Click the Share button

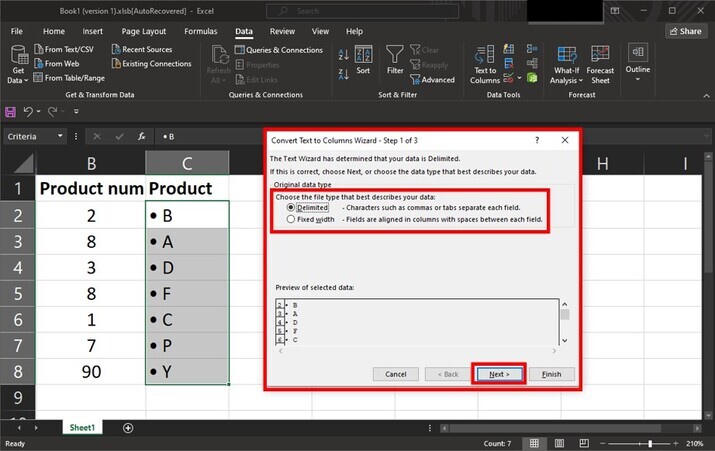click(685, 31)
